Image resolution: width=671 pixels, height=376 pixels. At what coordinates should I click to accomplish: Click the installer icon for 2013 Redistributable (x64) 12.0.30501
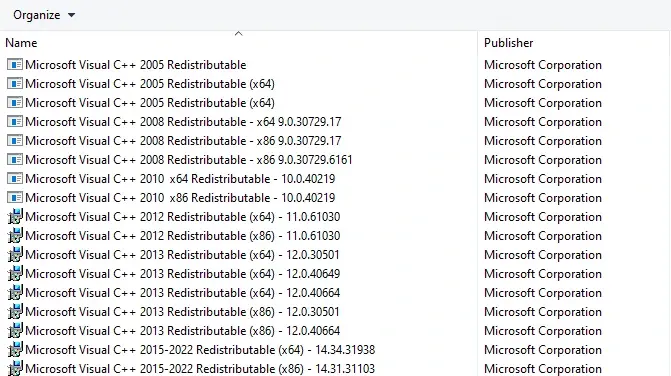pyautogui.click(x=15, y=255)
